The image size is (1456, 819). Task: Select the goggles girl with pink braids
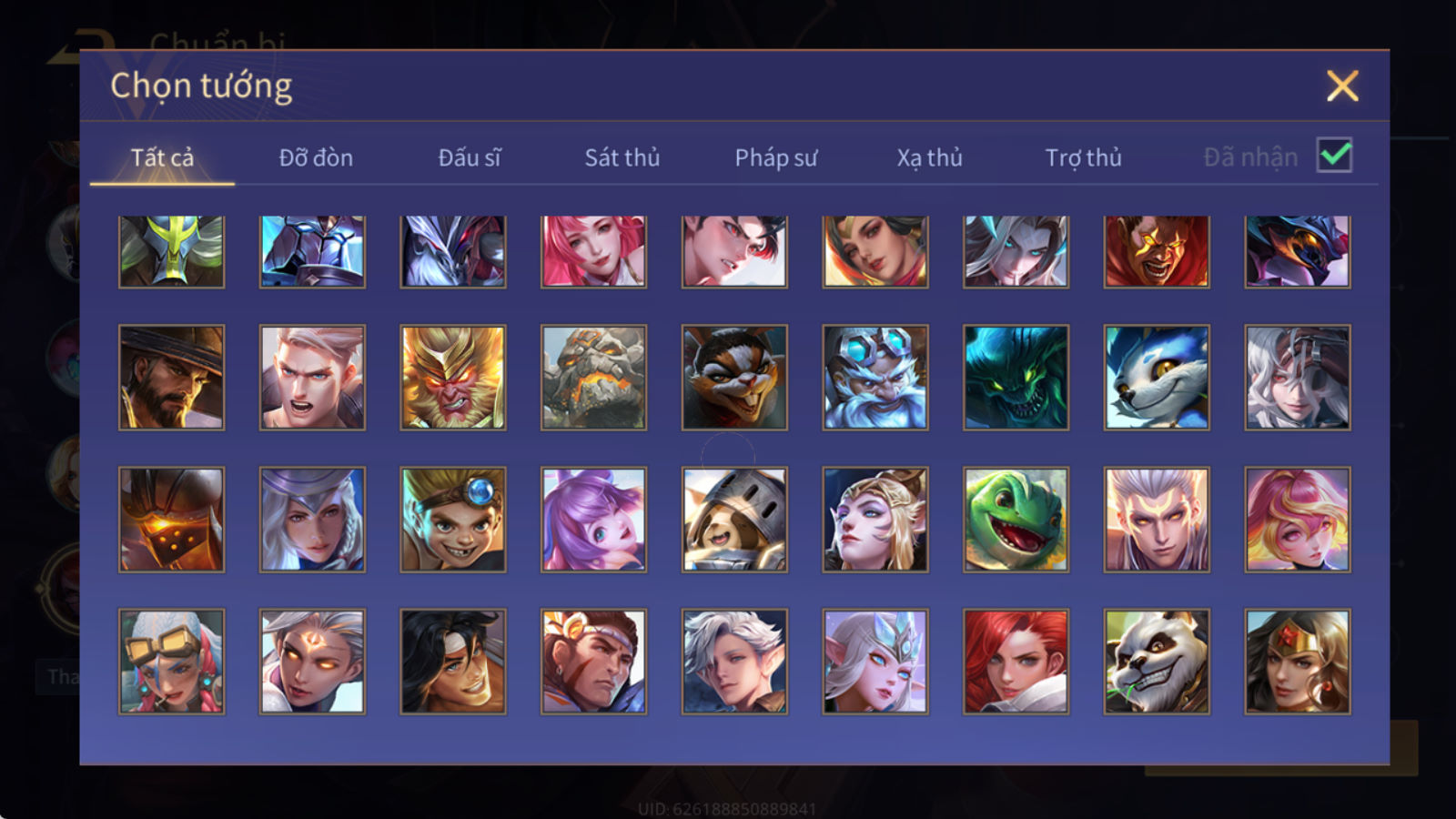[171, 662]
